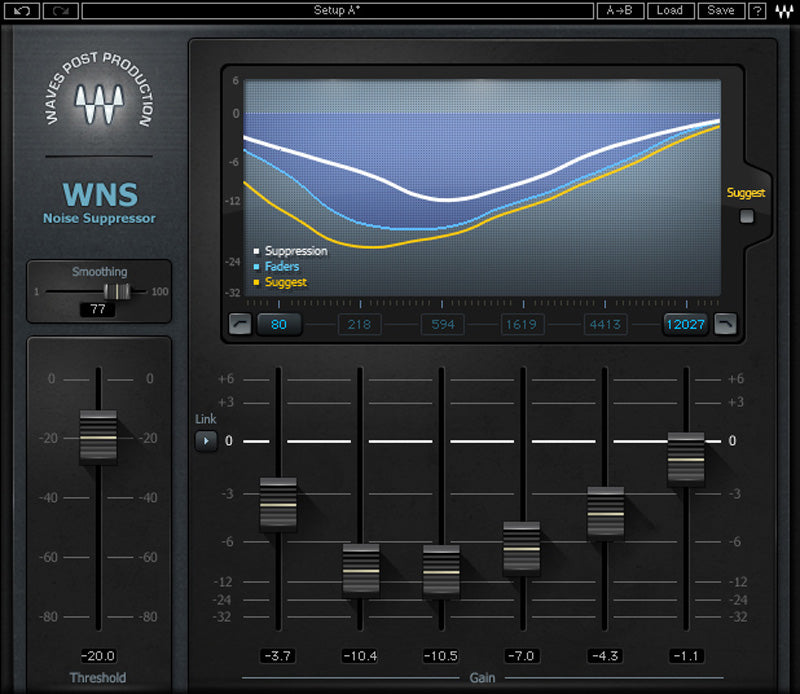
Task: Toggle the Faders curve legend
Action: (x=281, y=266)
